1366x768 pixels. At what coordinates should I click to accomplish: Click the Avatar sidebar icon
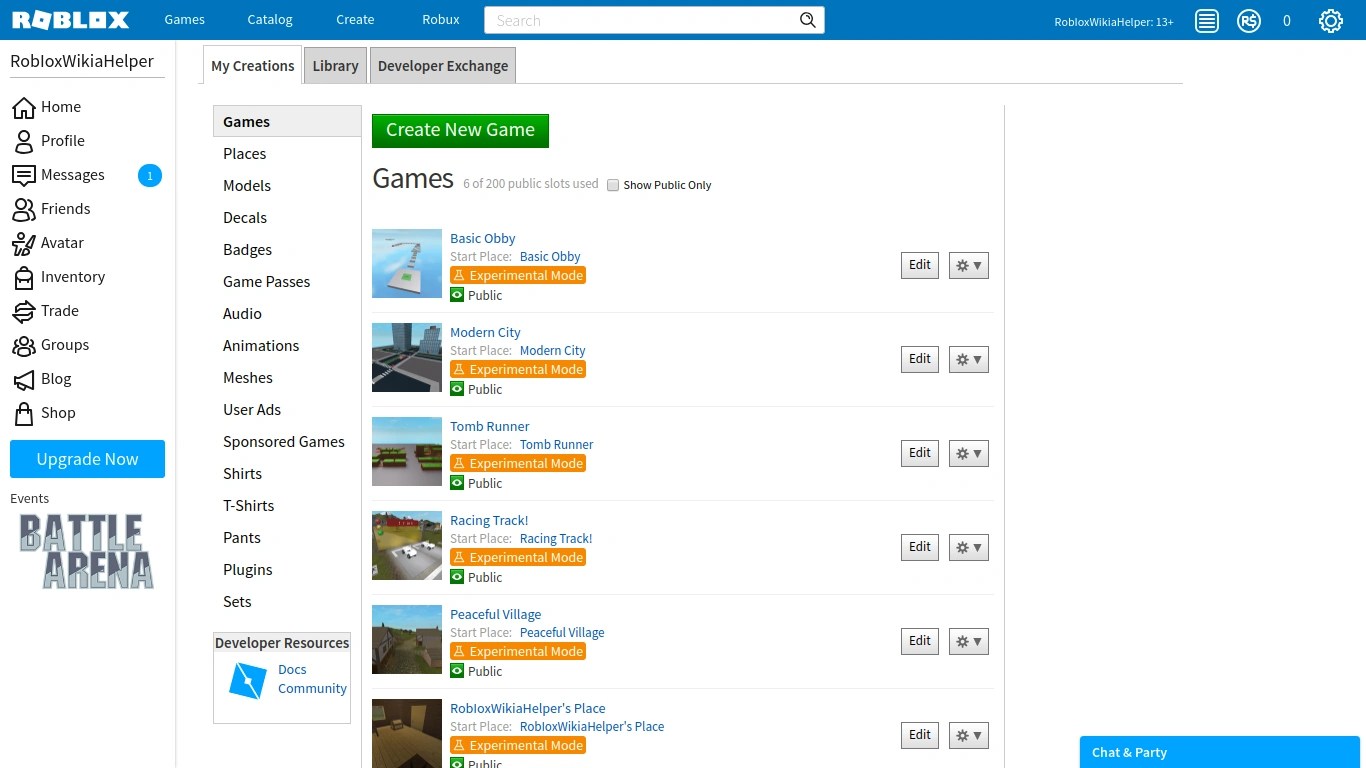[x=23, y=243]
